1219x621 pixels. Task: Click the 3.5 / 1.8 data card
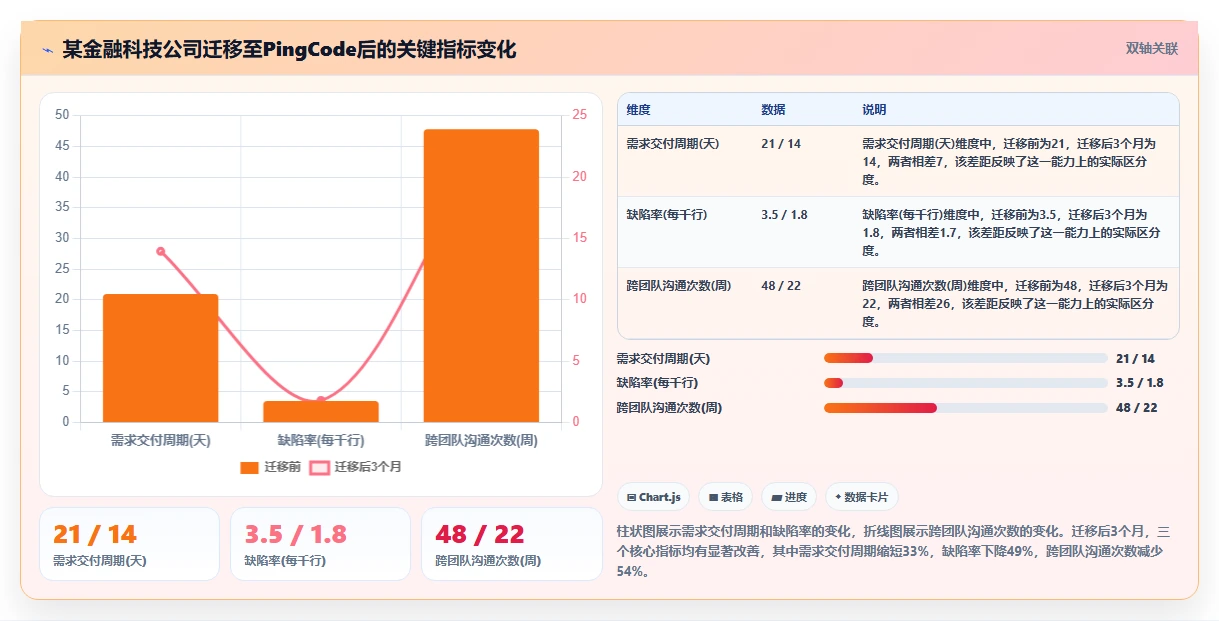tap(320, 544)
